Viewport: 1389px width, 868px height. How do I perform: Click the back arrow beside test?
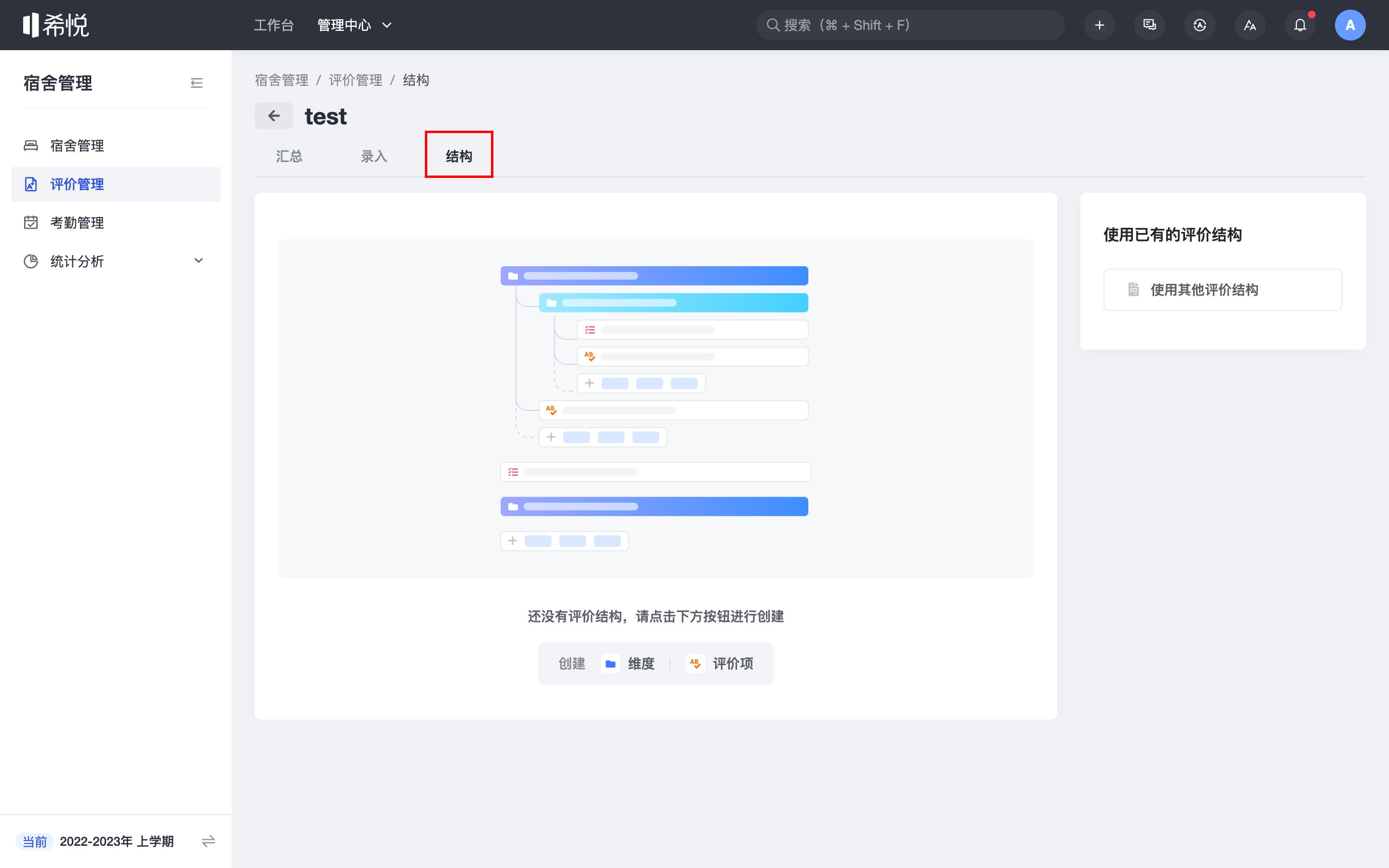[x=274, y=116]
